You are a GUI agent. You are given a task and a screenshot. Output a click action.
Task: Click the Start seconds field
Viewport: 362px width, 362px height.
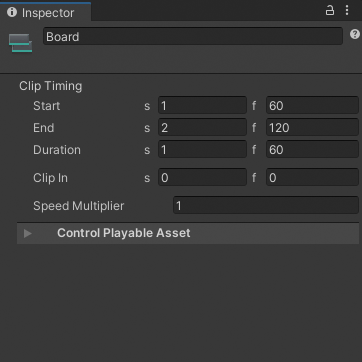click(x=202, y=106)
